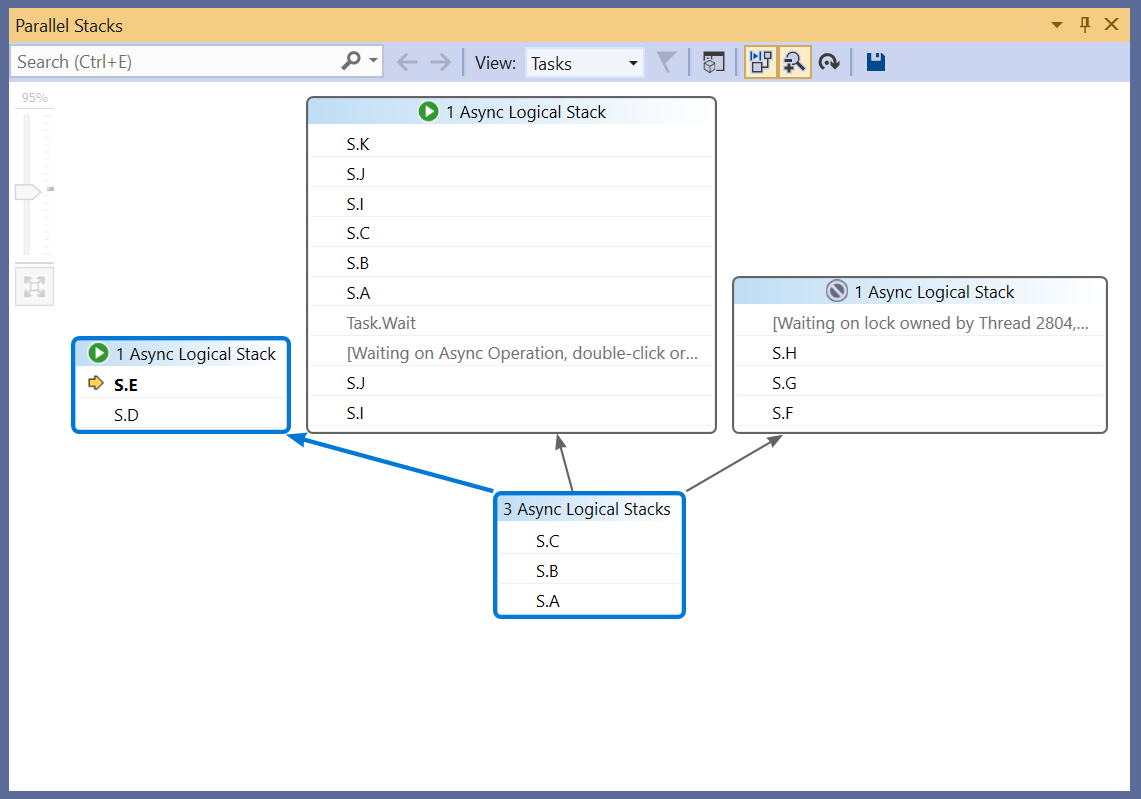Click the 3 Async Logical Stacks header
1141x799 pixels.
587,509
